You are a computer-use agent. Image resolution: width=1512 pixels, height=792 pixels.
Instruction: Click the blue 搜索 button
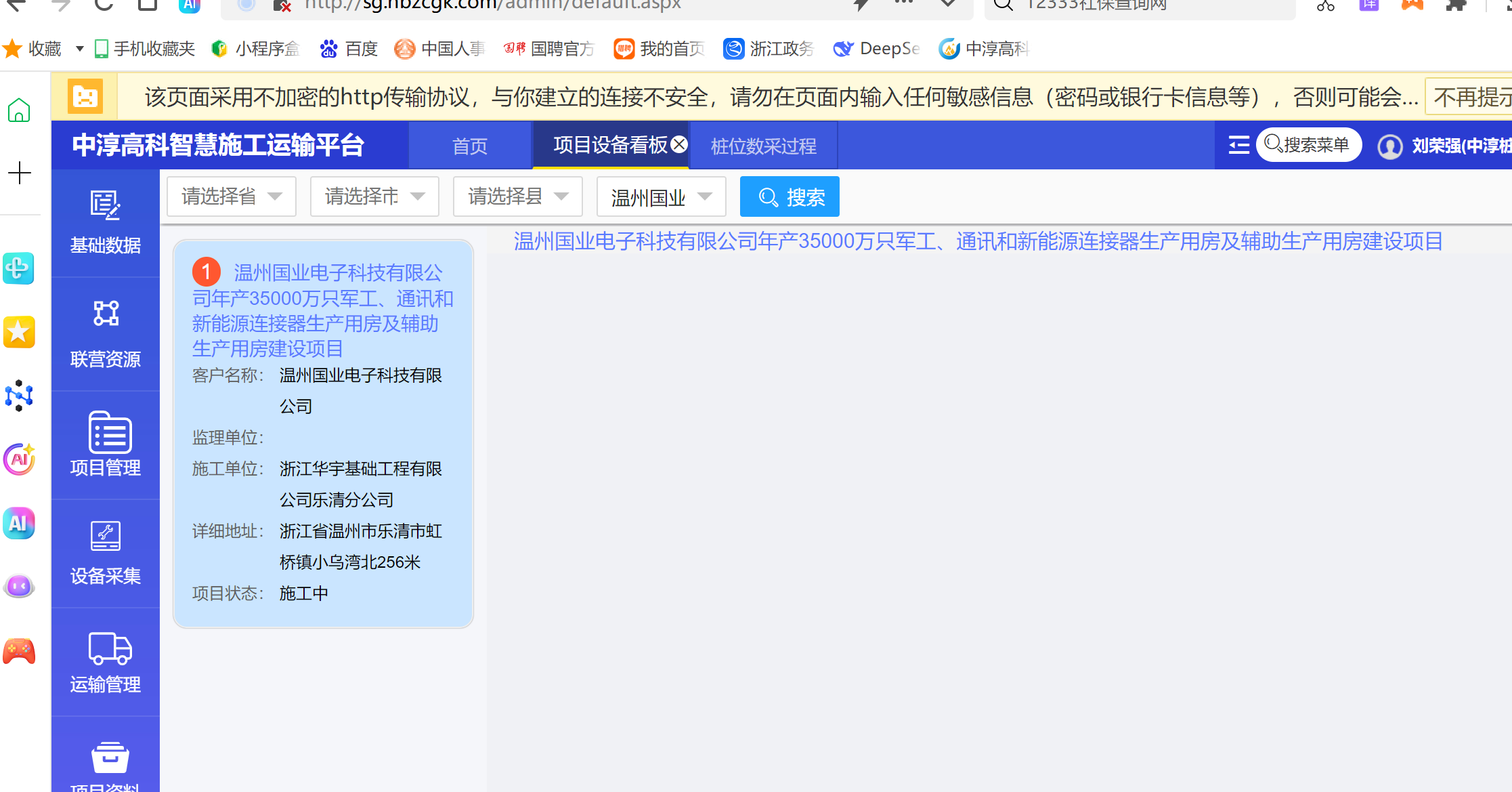click(x=790, y=197)
